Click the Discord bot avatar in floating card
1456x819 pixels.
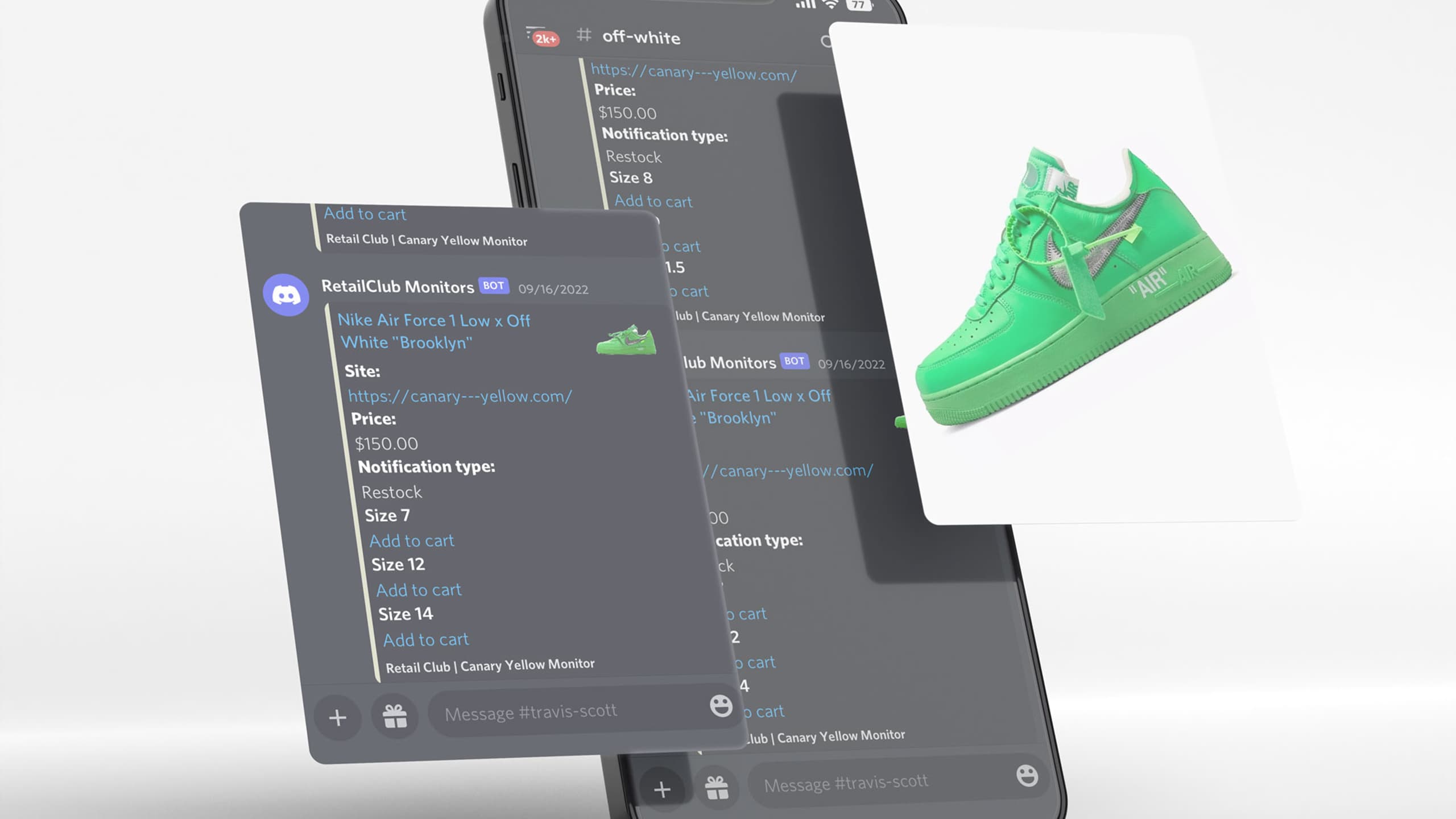click(286, 295)
